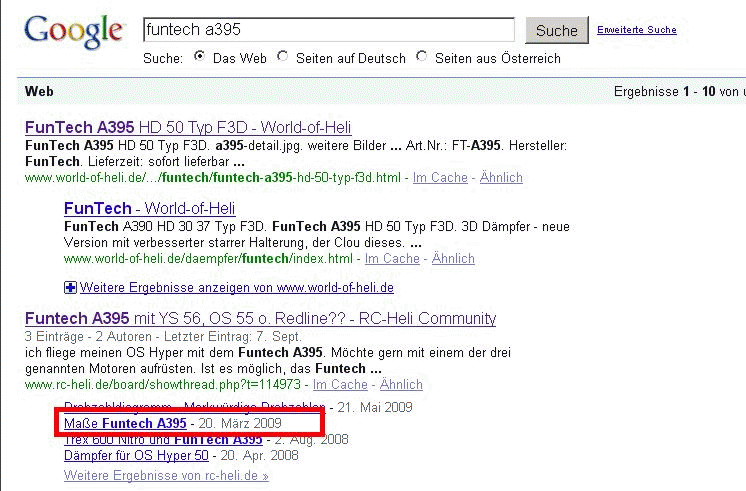
Task: Open Maße Funtech A395 thread link
Action: (125, 424)
